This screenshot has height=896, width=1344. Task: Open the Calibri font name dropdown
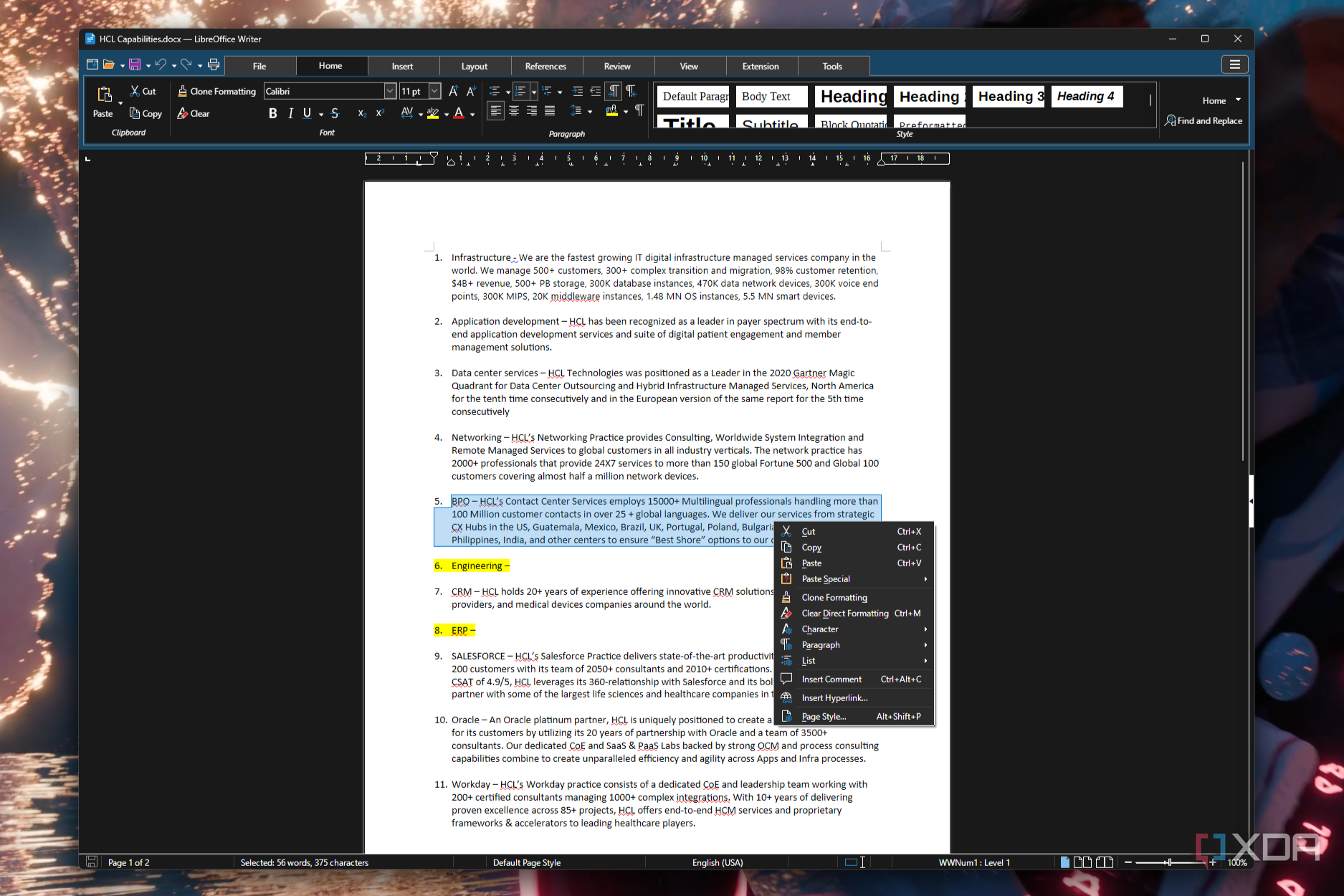(390, 91)
